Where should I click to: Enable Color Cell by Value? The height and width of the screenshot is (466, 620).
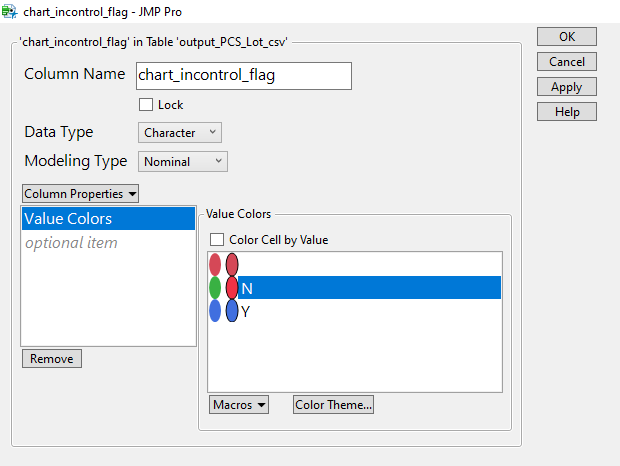coord(216,240)
